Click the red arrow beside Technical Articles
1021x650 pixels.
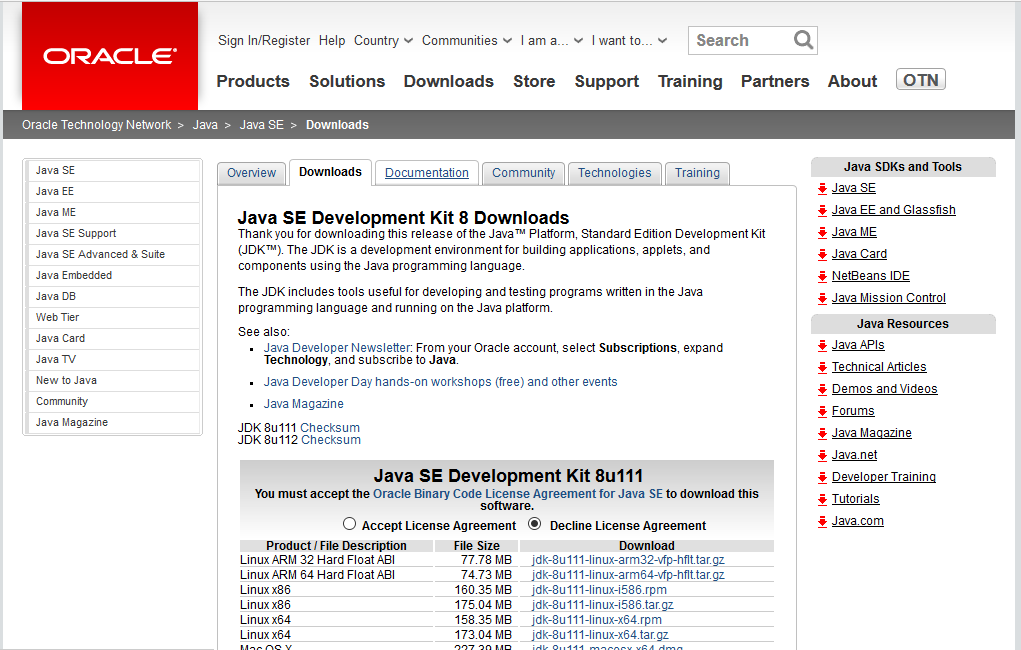click(x=822, y=368)
